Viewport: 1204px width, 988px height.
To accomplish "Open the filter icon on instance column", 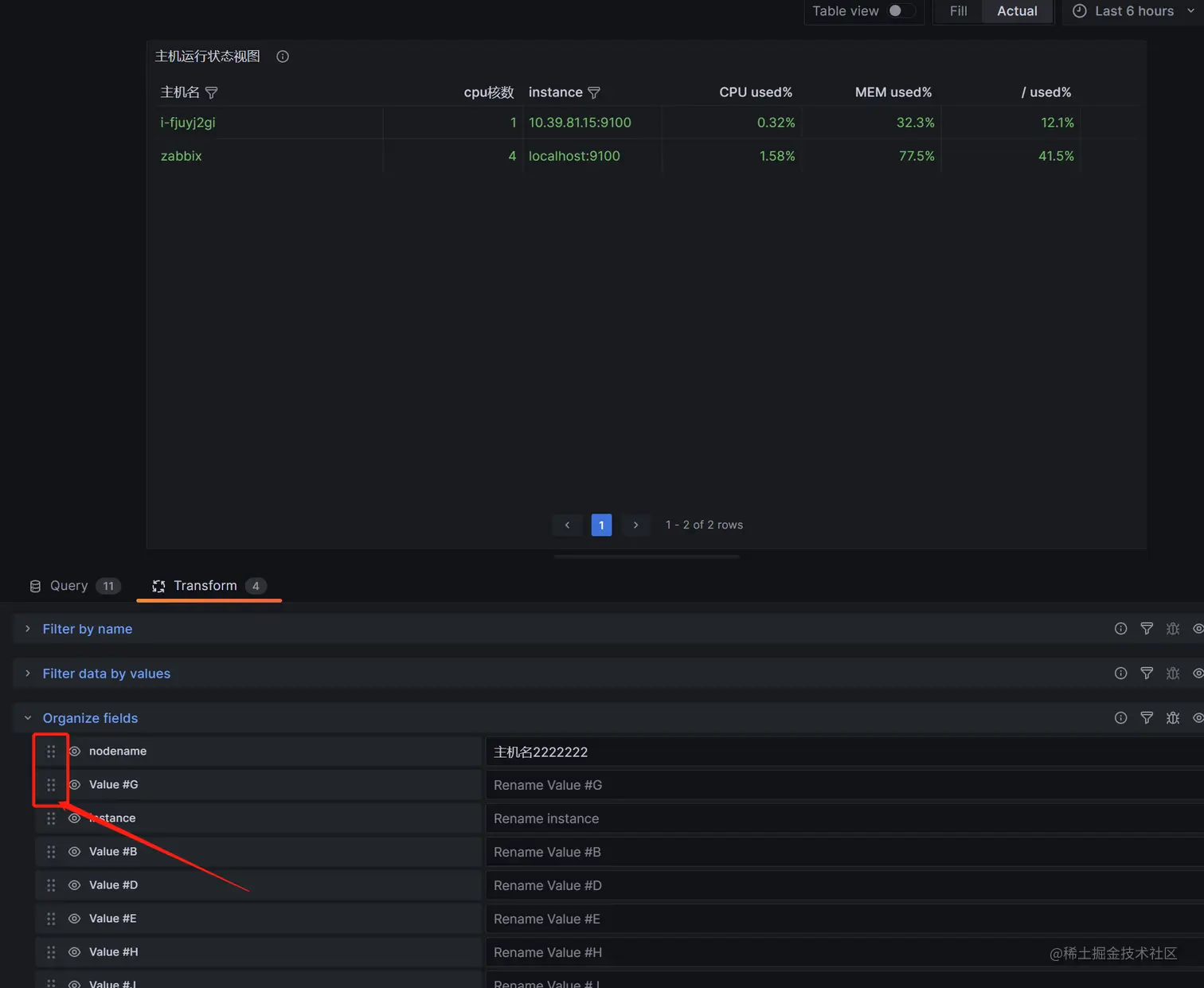I will coord(594,92).
